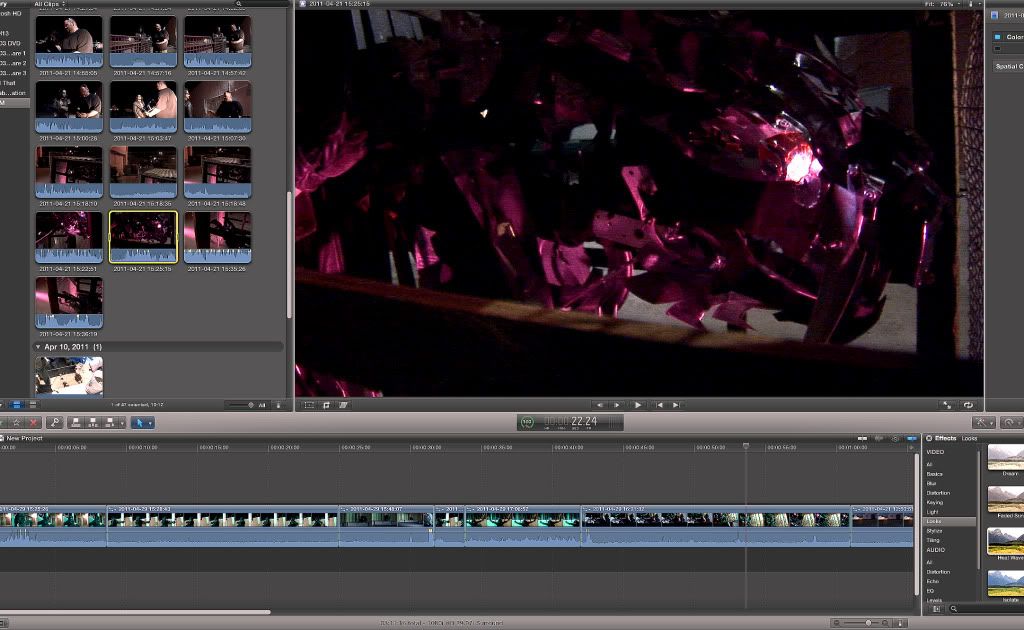Toggle full-screen playback in the viewer
Image resolution: width=1024 pixels, height=630 pixels.
(948, 405)
